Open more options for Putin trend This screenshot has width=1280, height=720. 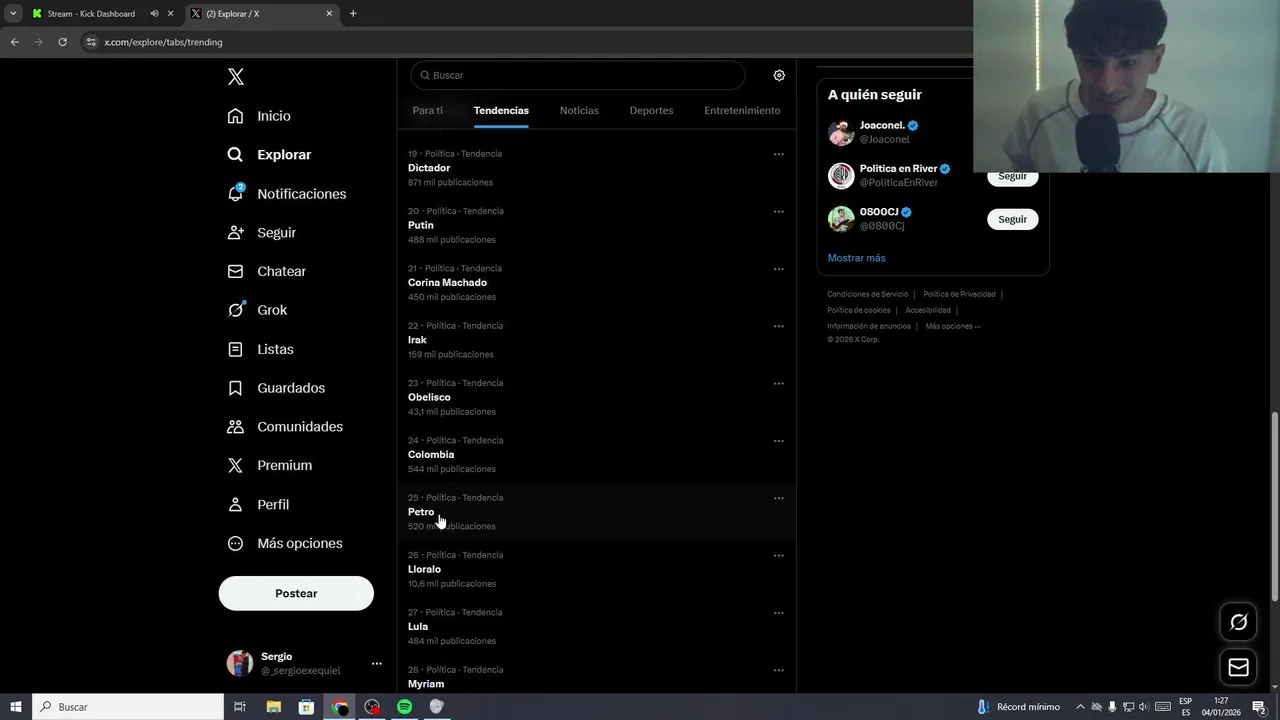pyautogui.click(x=778, y=211)
